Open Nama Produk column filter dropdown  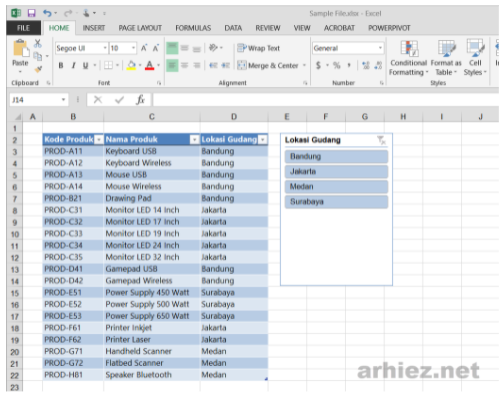tap(194, 140)
